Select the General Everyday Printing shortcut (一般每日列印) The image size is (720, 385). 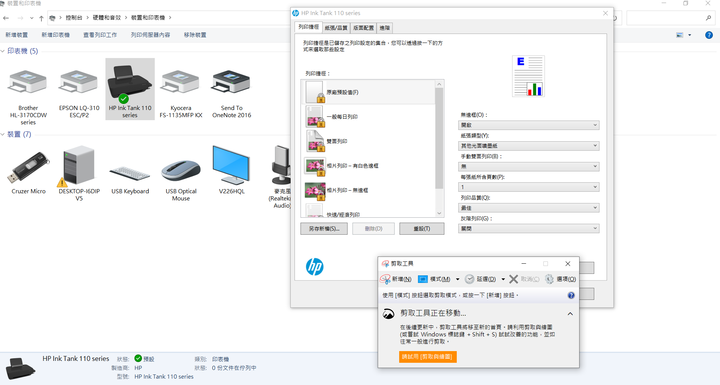coord(368,117)
